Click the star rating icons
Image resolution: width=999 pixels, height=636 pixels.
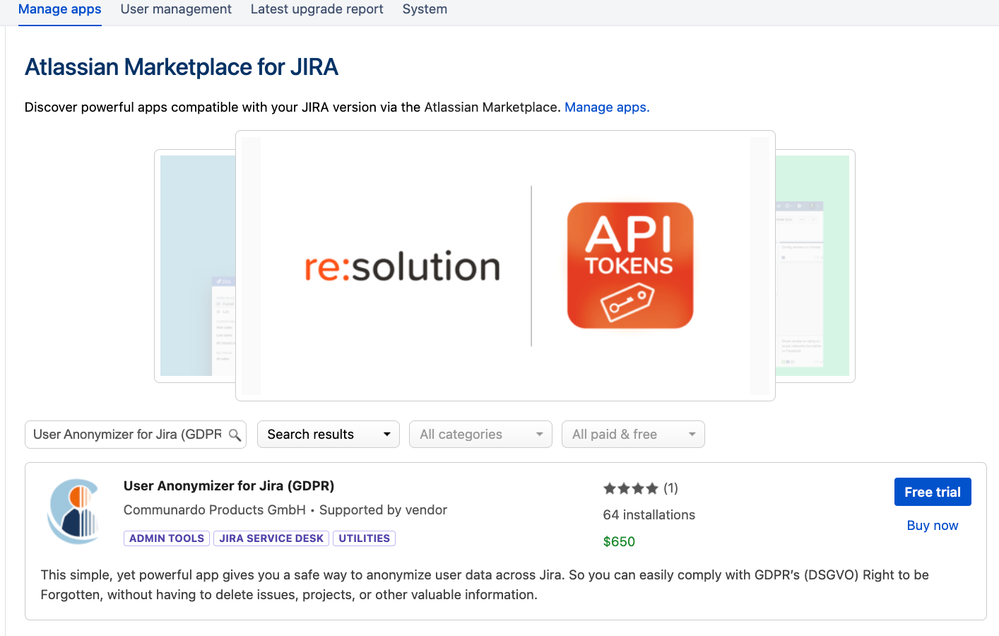pyautogui.click(x=630, y=488)
